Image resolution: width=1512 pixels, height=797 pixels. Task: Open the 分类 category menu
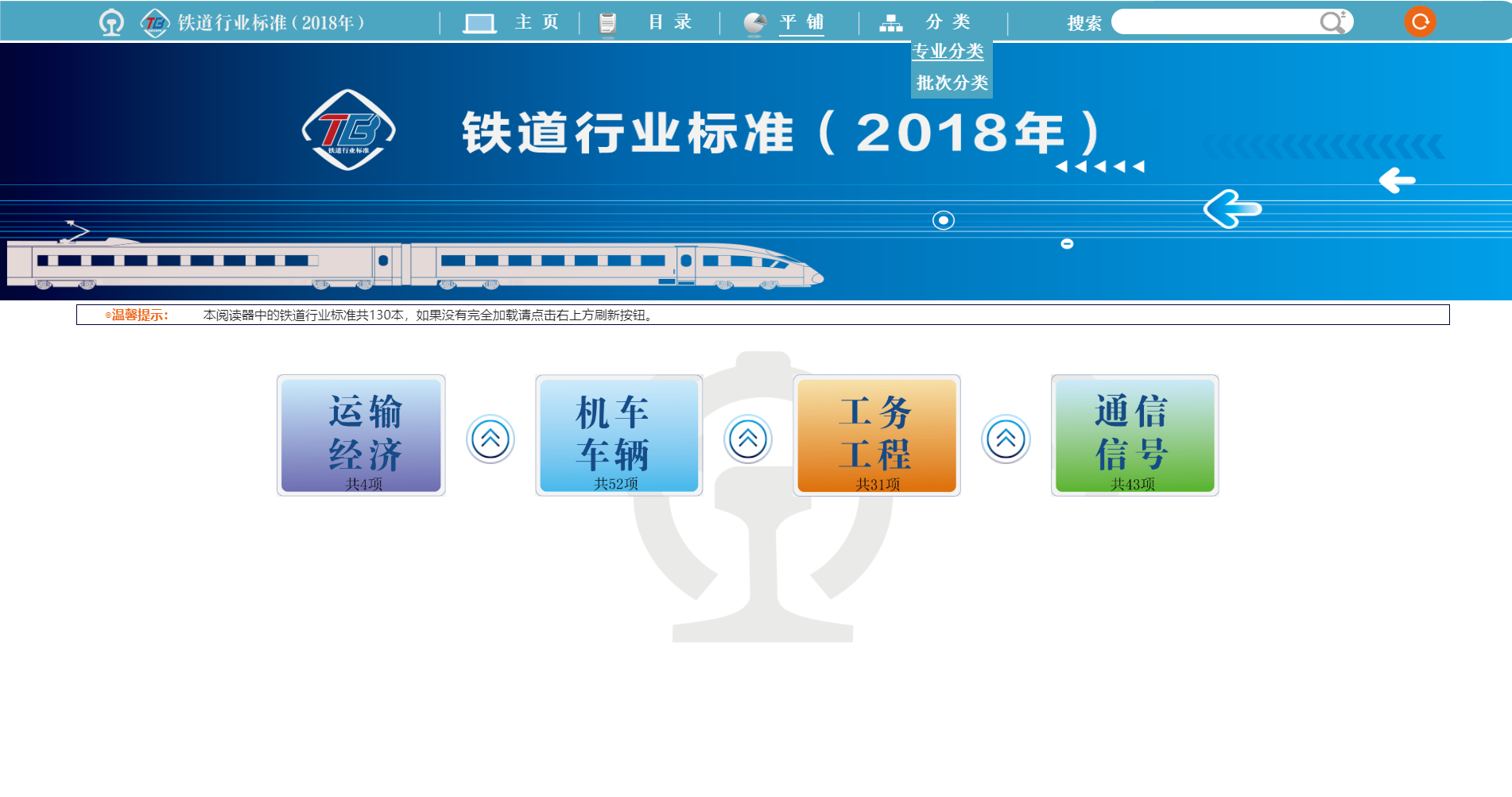click(948, 22)
